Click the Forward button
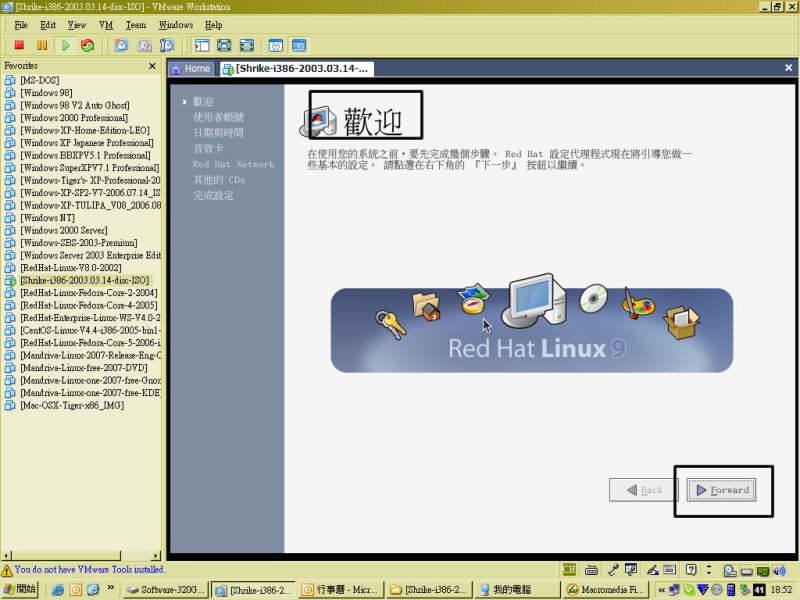The width and height of the screenshot is (800, 600). click(x=721, y=490)
